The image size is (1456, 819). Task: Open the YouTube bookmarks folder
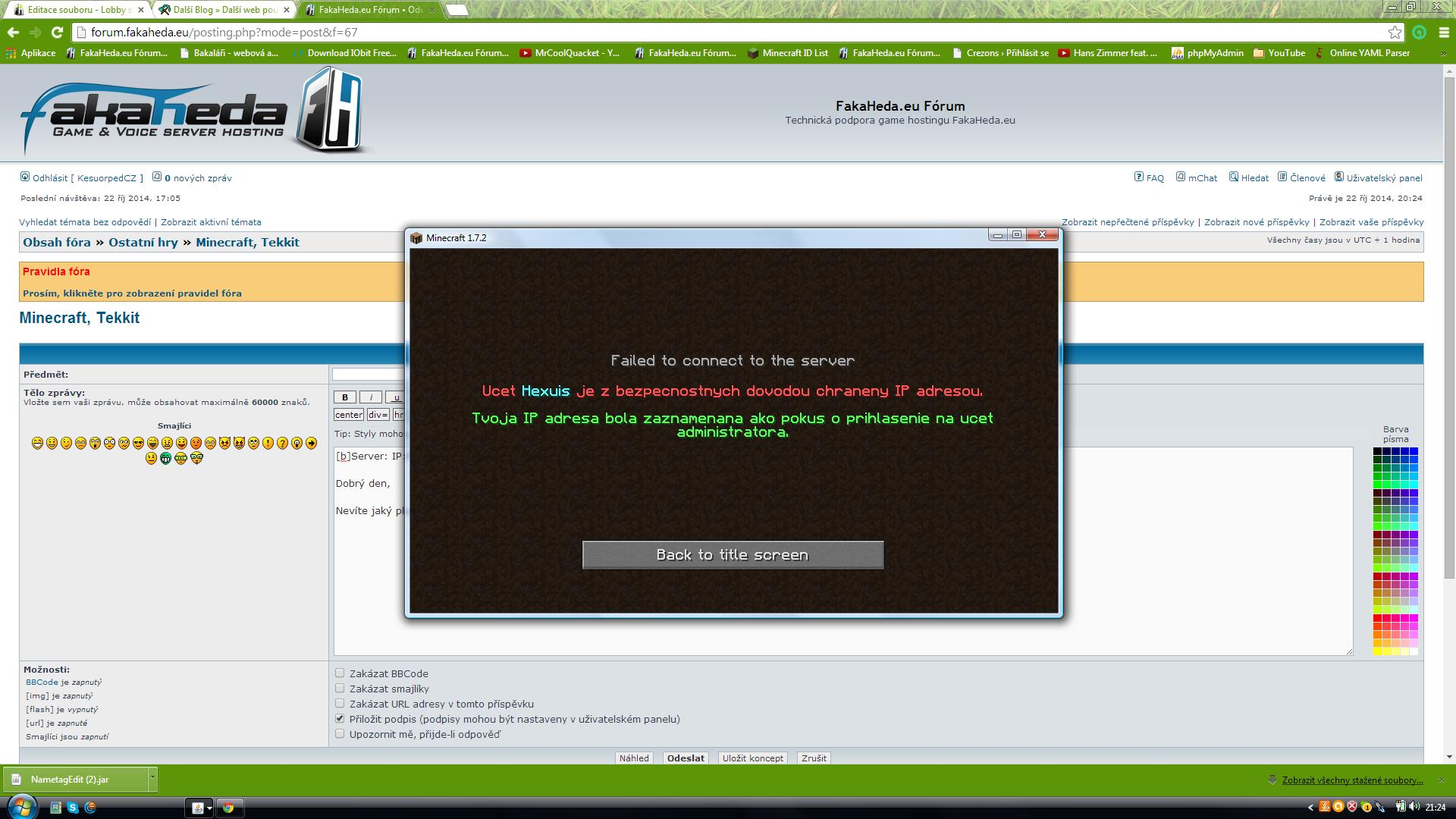pyautogui.click(x=1279, y=53)
